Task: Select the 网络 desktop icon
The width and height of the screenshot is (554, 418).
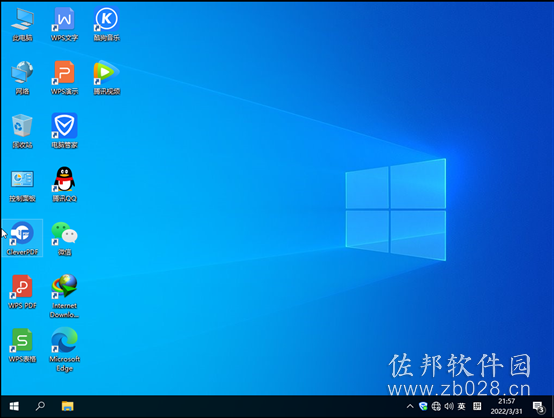Action: 22,78
